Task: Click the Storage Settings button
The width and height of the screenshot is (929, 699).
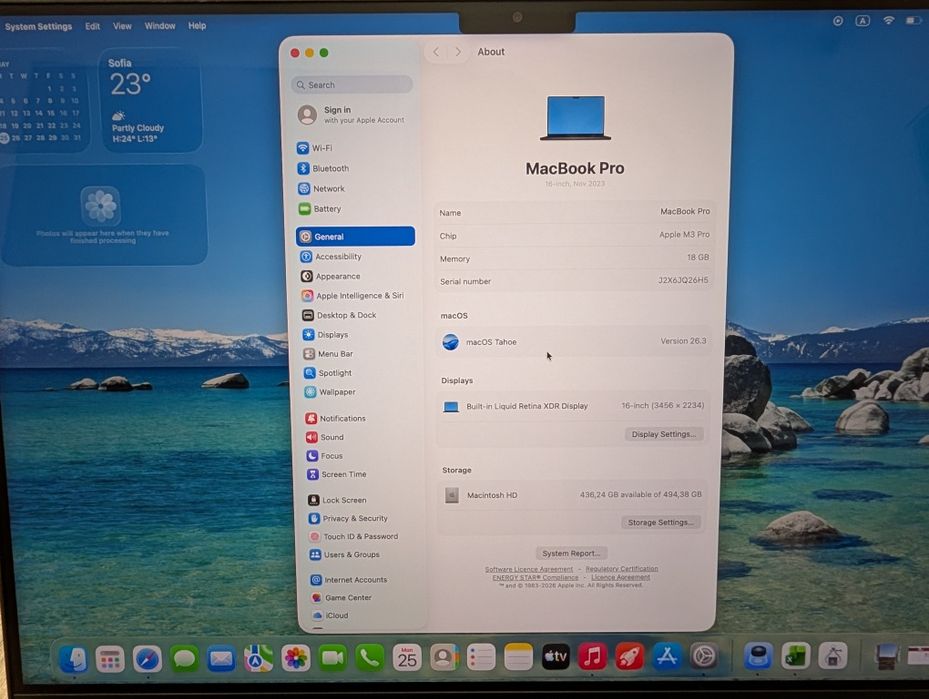Action: tap(661, 522)
